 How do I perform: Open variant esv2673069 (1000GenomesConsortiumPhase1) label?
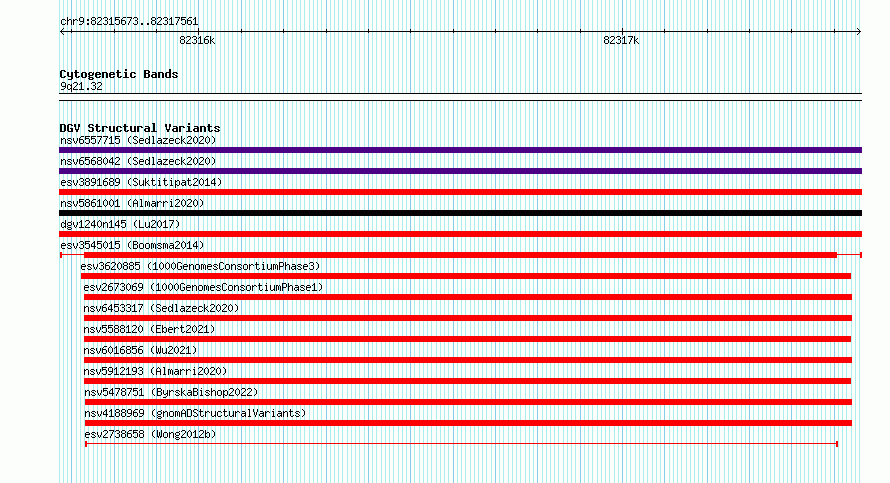coord(203,287)
